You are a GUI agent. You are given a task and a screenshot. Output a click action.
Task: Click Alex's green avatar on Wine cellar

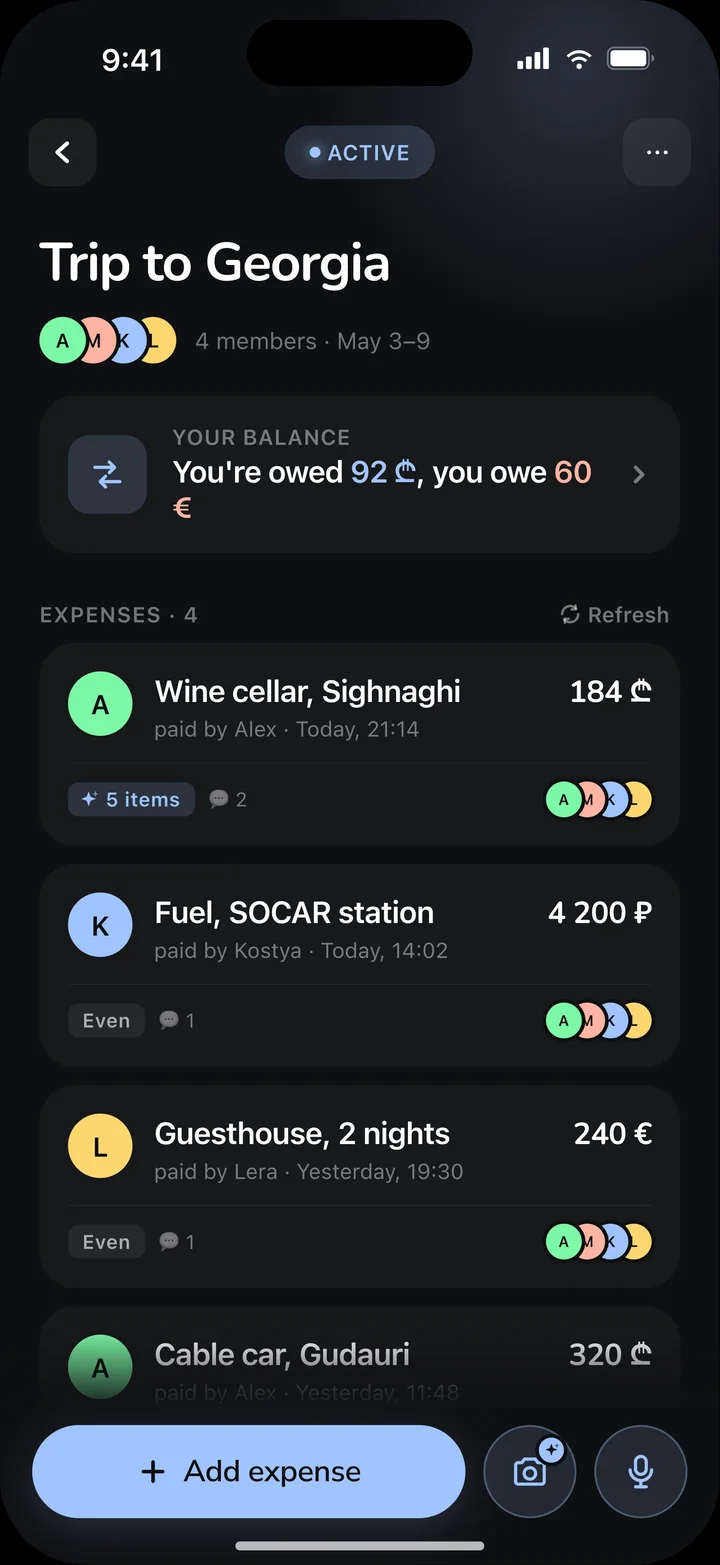(x=100, y=704)
